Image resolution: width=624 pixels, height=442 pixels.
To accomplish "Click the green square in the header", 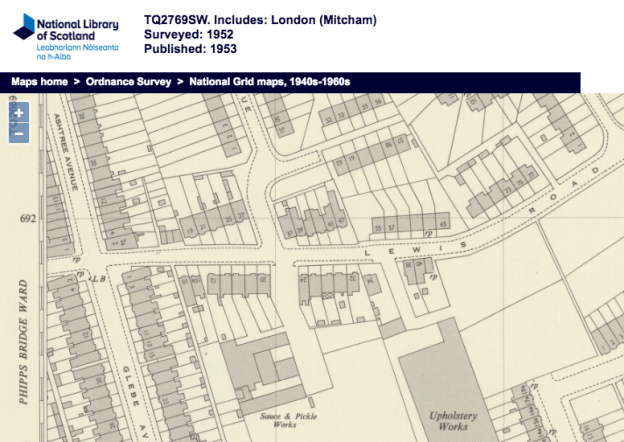I will coord(602,69).
